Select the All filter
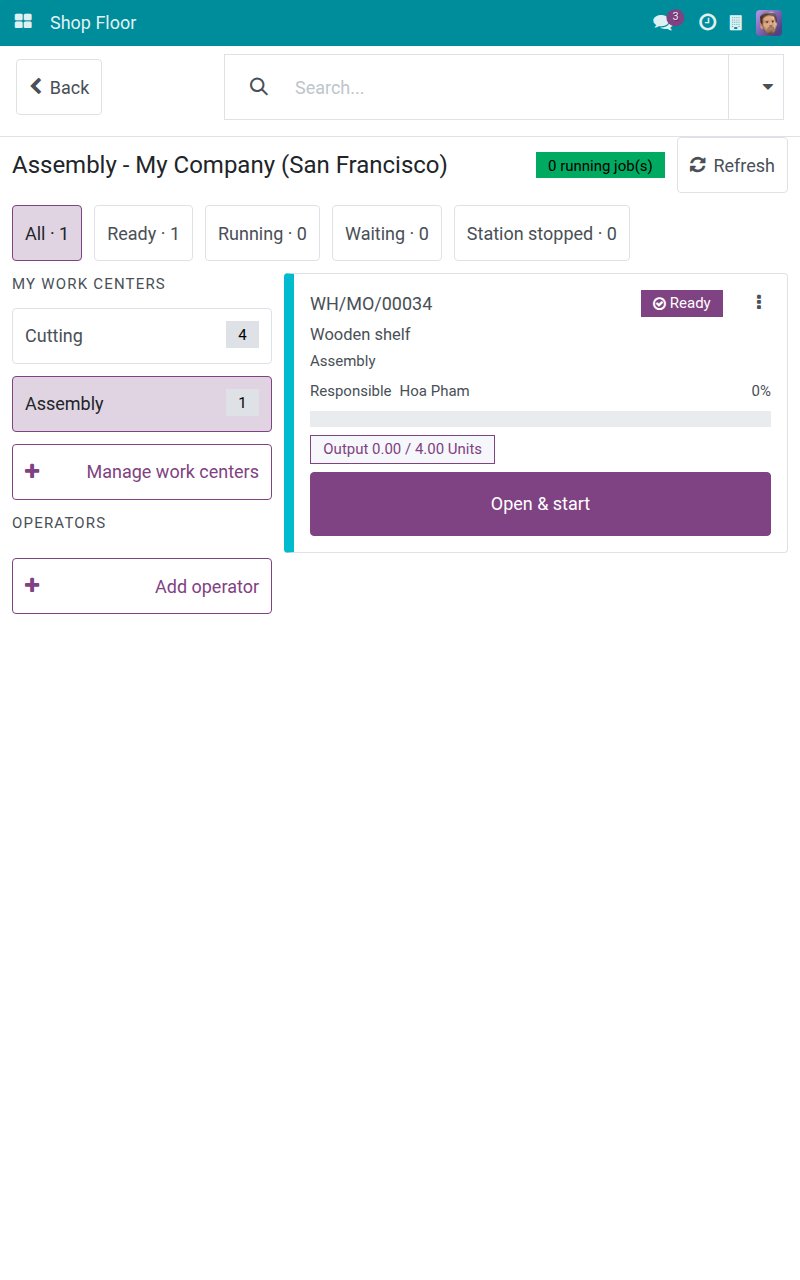Viewport: 800px width, 1280px height. (x=47, y=233)
